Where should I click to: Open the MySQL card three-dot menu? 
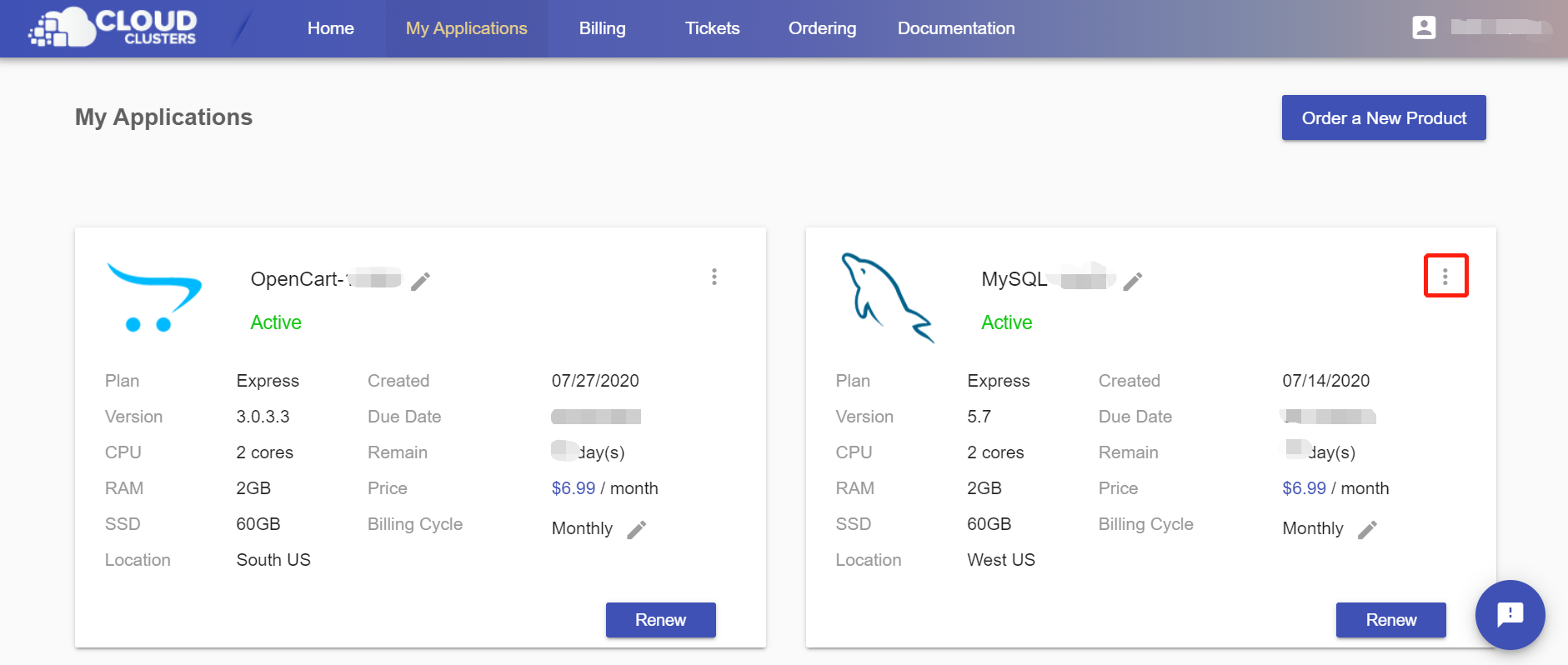(1445, 277)
